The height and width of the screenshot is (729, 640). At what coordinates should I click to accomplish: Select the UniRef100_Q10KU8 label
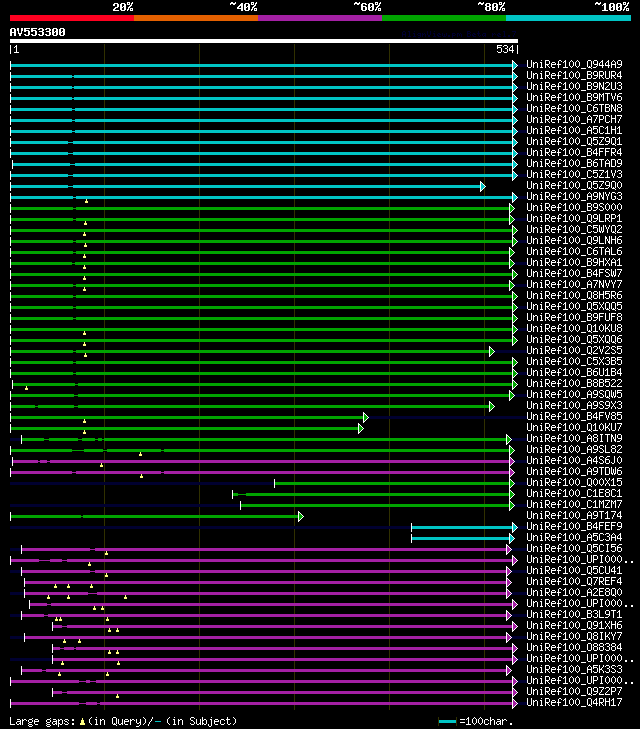click(574, 329)
